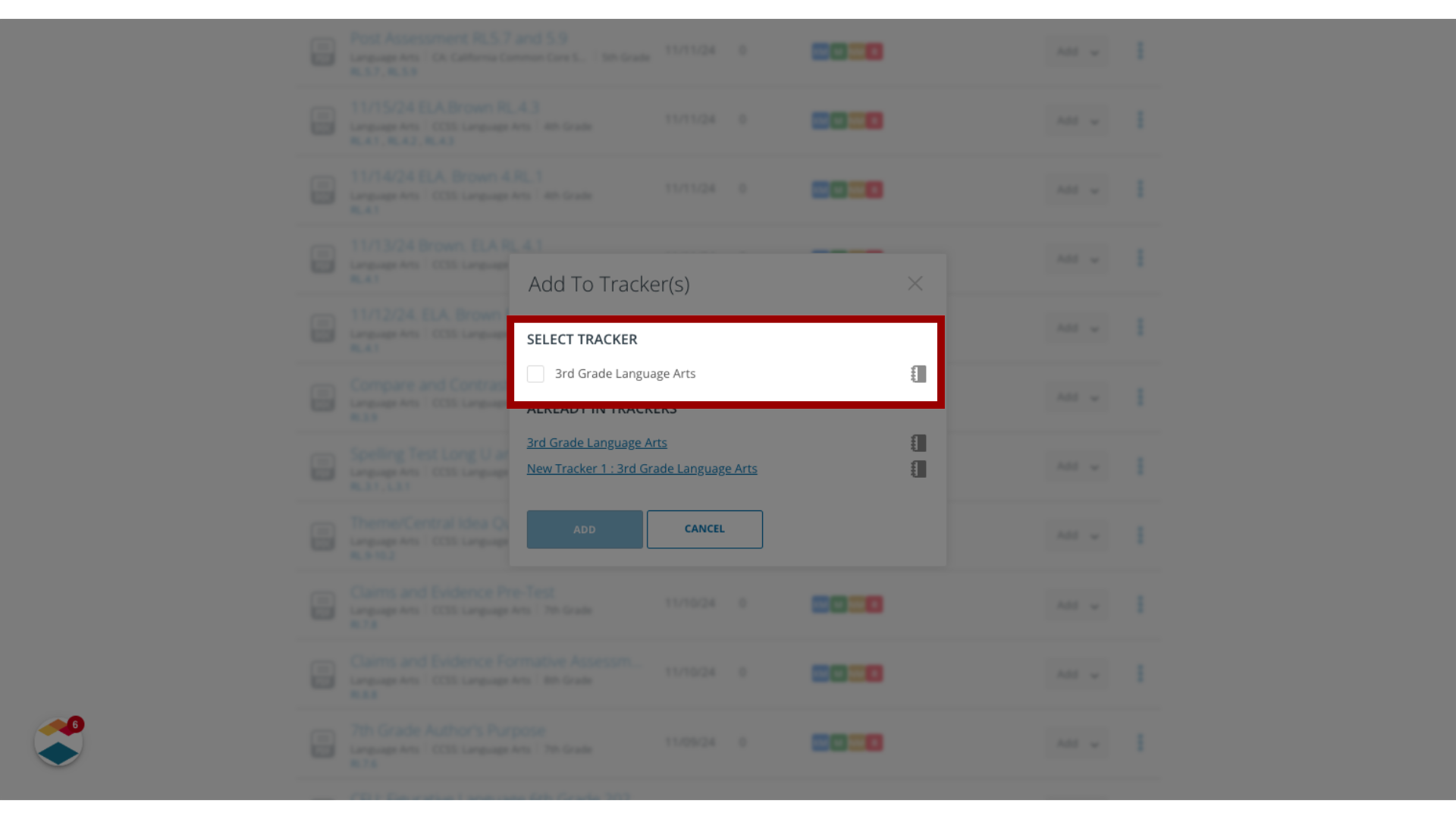Image resolution: width=1456 pixels, height=819 pixels.
Task: Toggle the '3rd Grade Language Arts' checkbox in SELECT TRACKER
Action: pyautogui.click(x=535, y=373)
